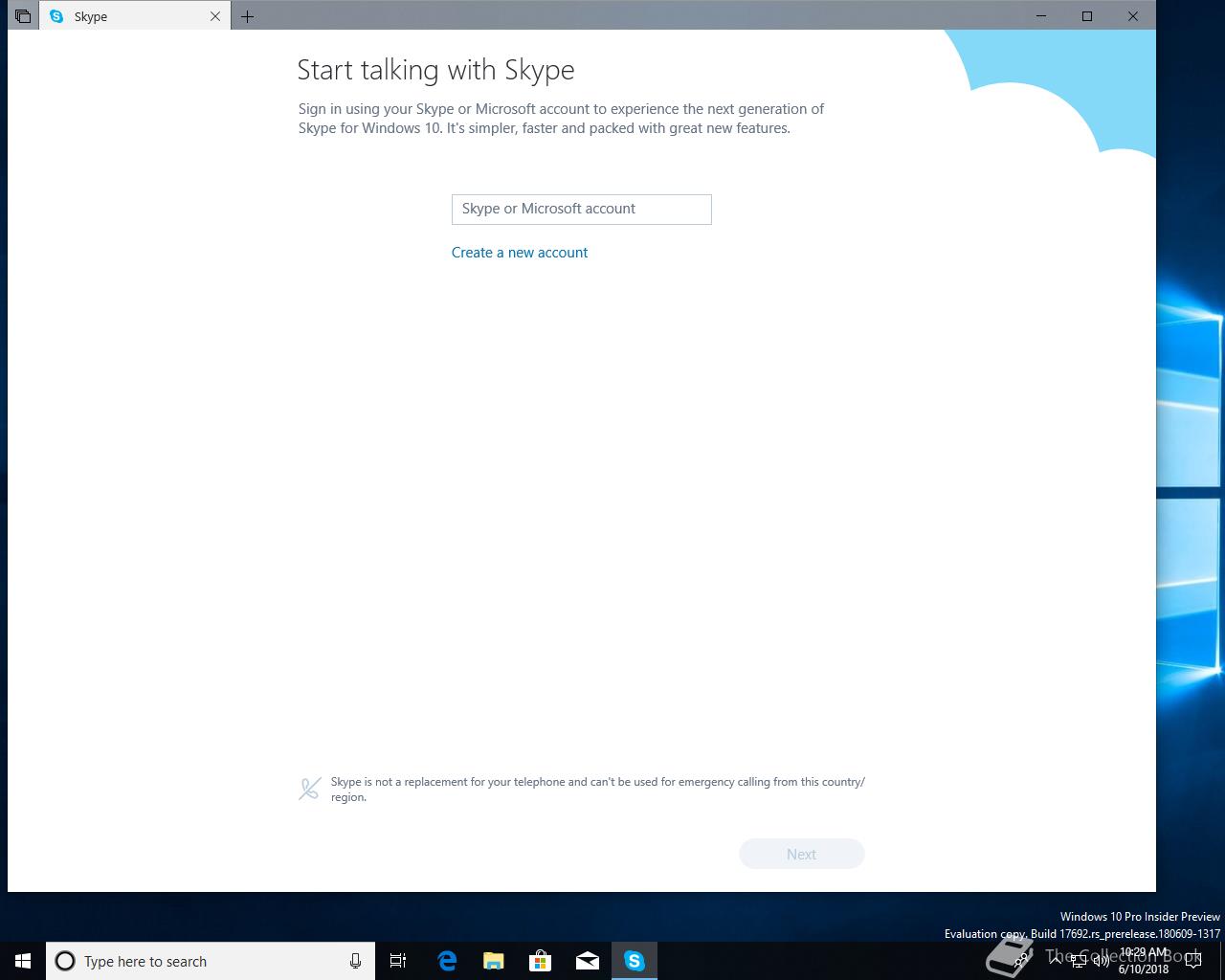Close the Skype tab
This screenshot has height=980, width=1225.
215,16
